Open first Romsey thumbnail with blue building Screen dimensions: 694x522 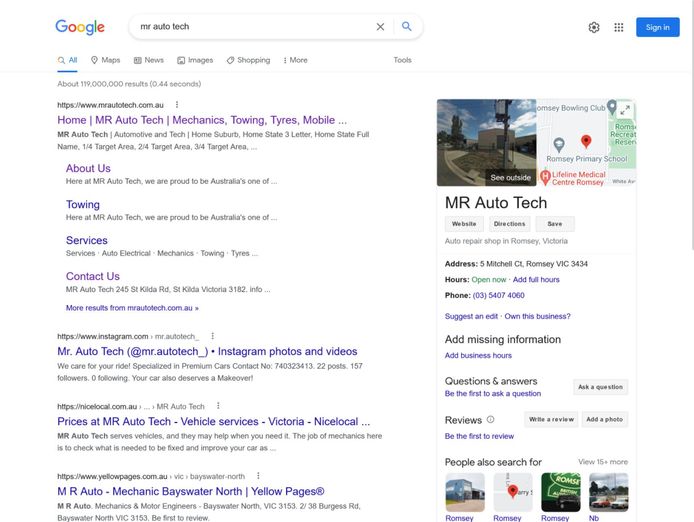pos(465,492)
